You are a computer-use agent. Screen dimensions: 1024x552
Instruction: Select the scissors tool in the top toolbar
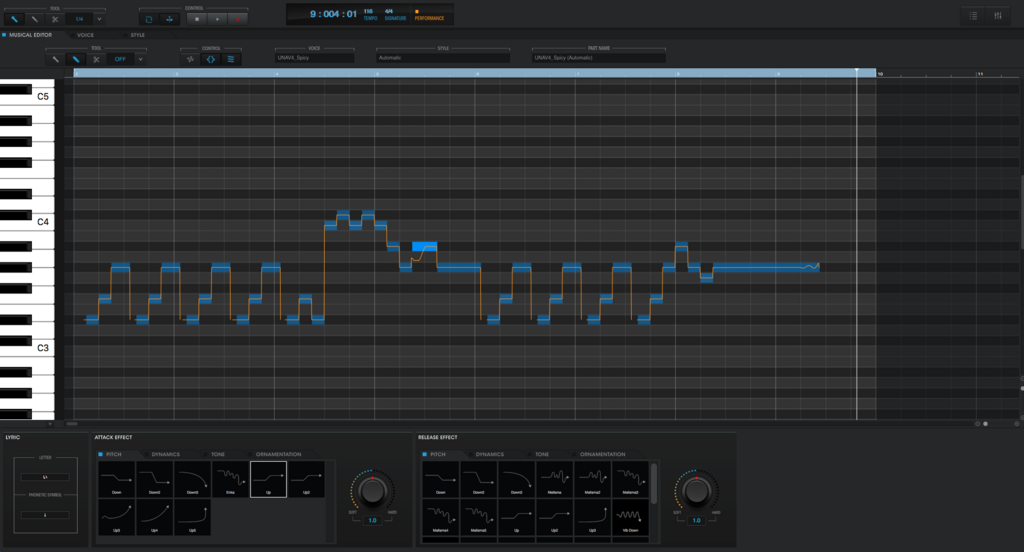(55, 19)
